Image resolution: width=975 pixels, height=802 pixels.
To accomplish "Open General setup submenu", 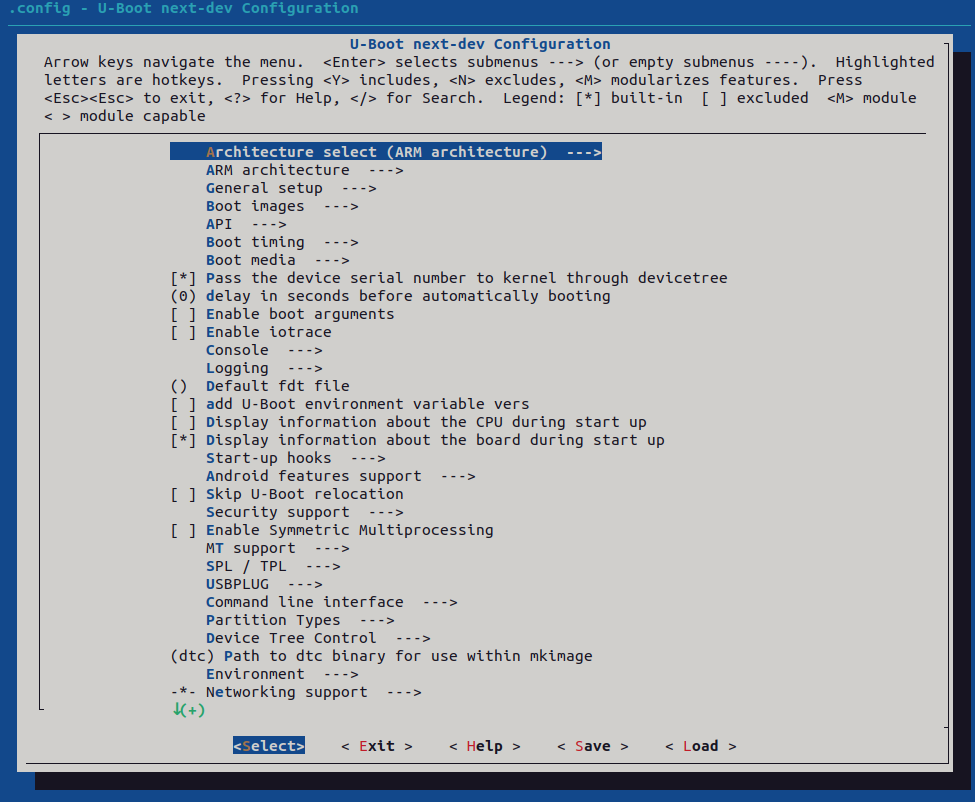I will [x=291, y=188].
